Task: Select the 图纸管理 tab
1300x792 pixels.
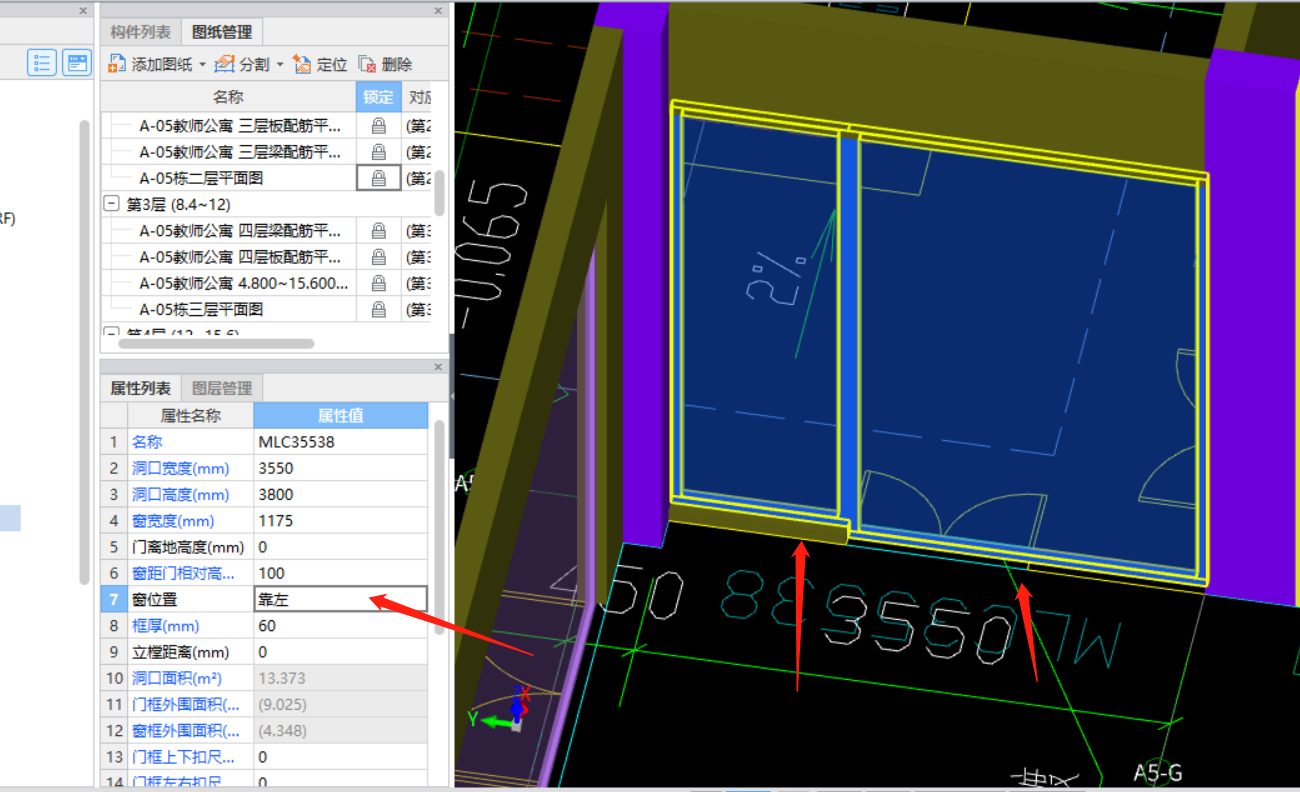Action: 223,32
